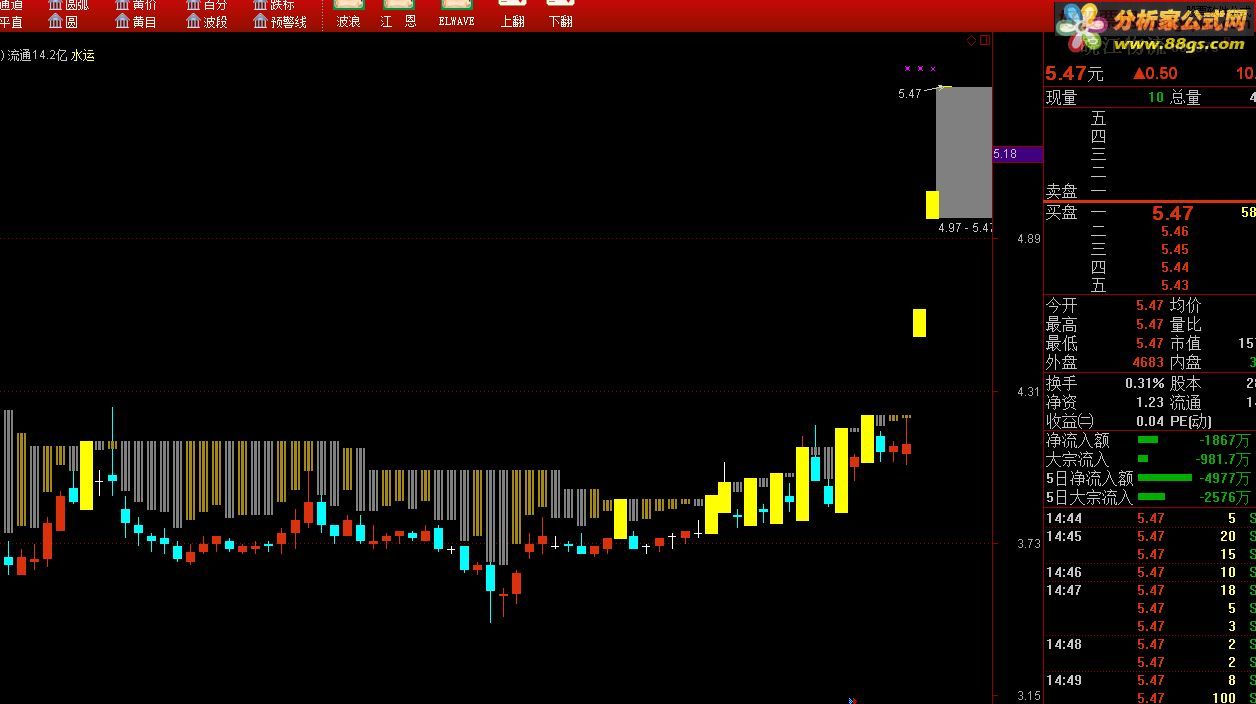1256x704 pixels.
Task: Click the 3.73 price axis label
Action: click(1028, 544)
